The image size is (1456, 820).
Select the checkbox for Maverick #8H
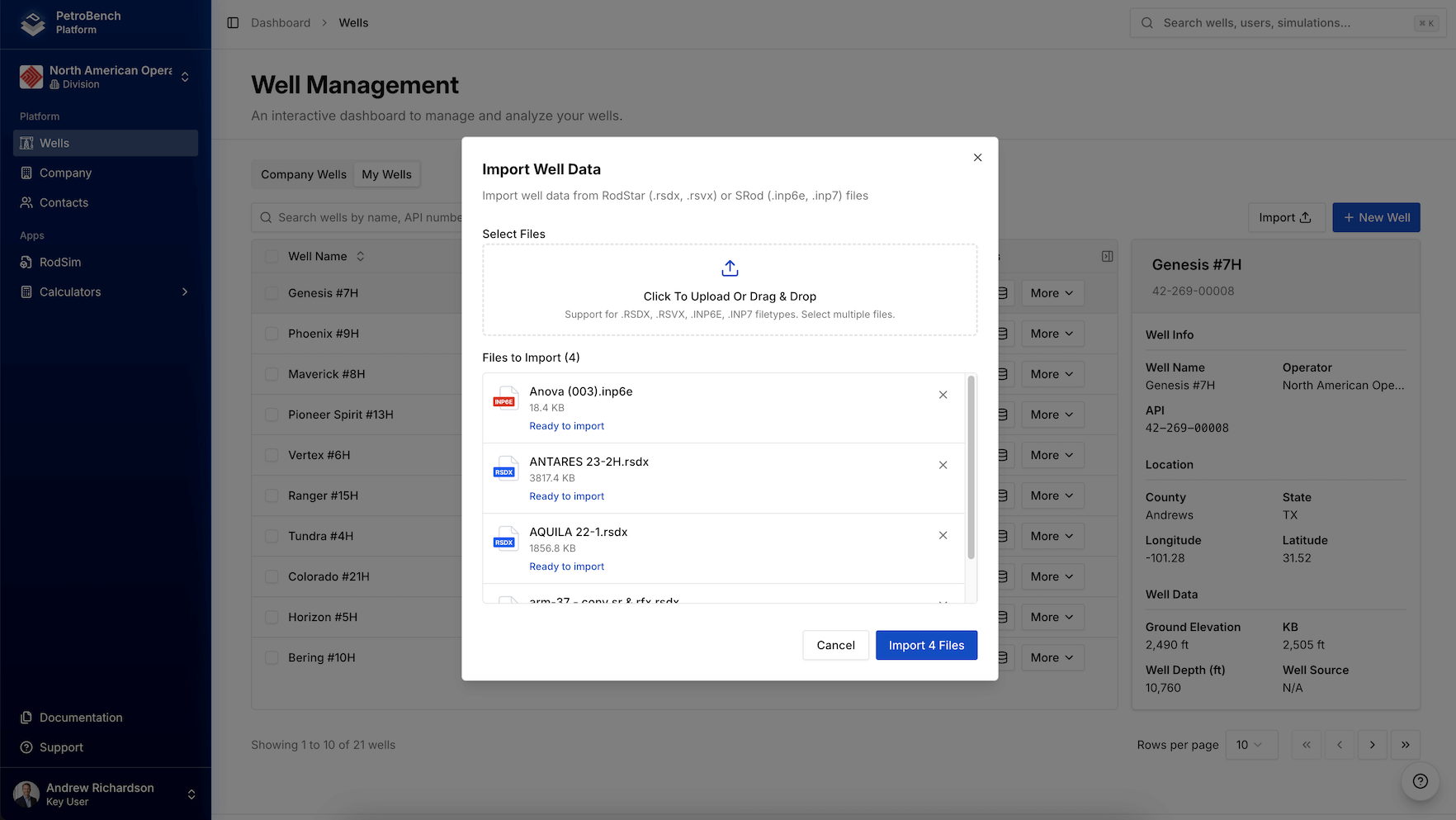click(x=272, y=374)
